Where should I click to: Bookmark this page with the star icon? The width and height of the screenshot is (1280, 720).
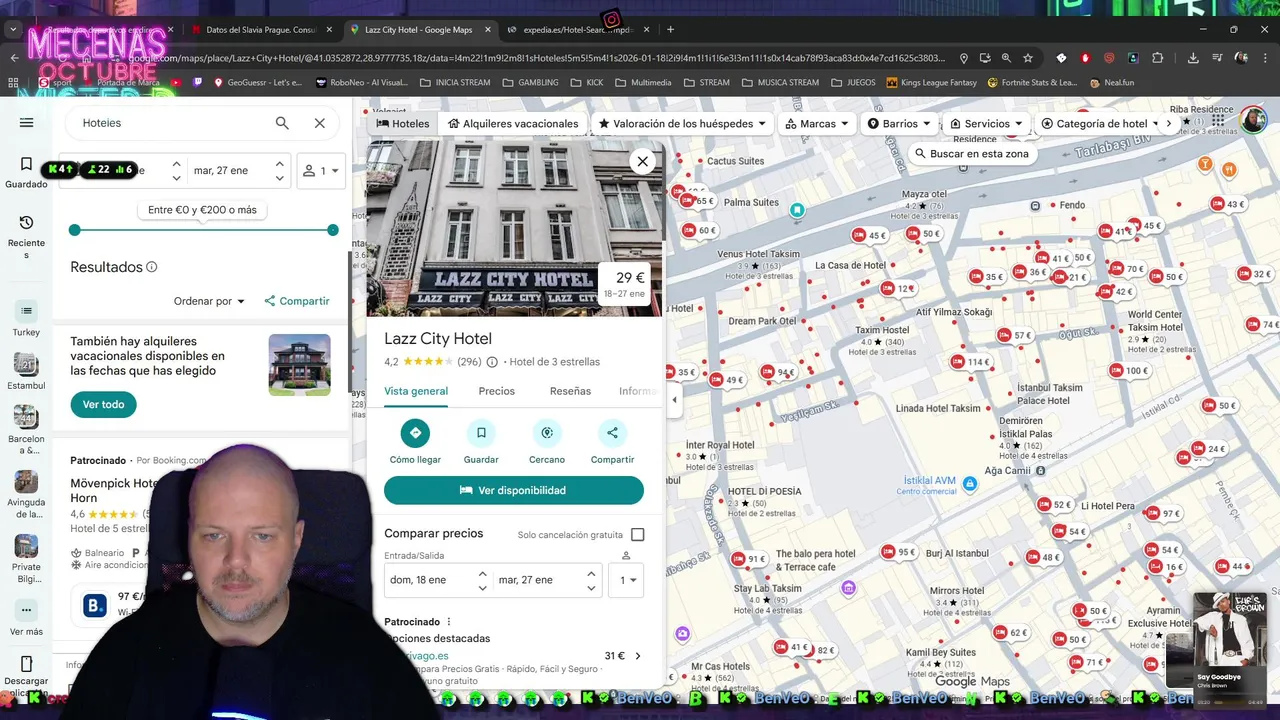1028,58
